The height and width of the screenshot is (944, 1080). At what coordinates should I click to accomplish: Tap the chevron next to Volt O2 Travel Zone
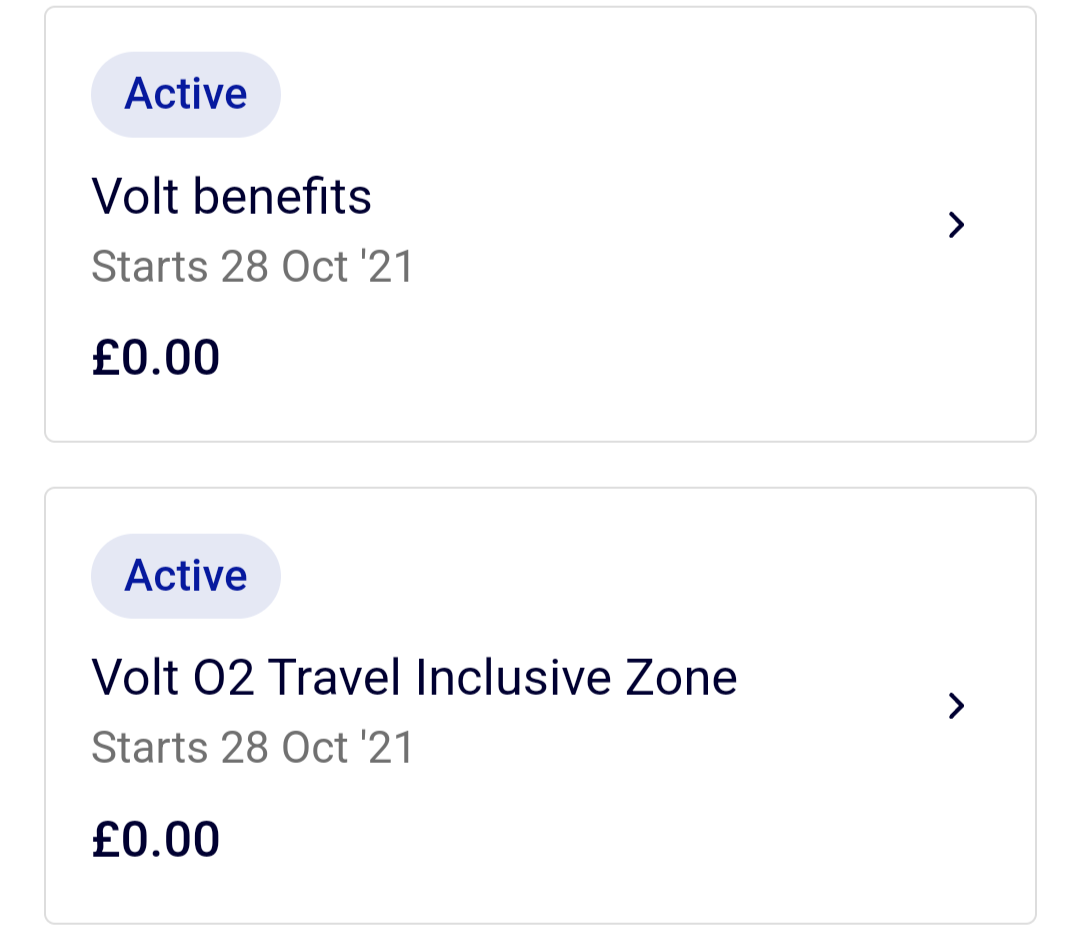[957, 707]
